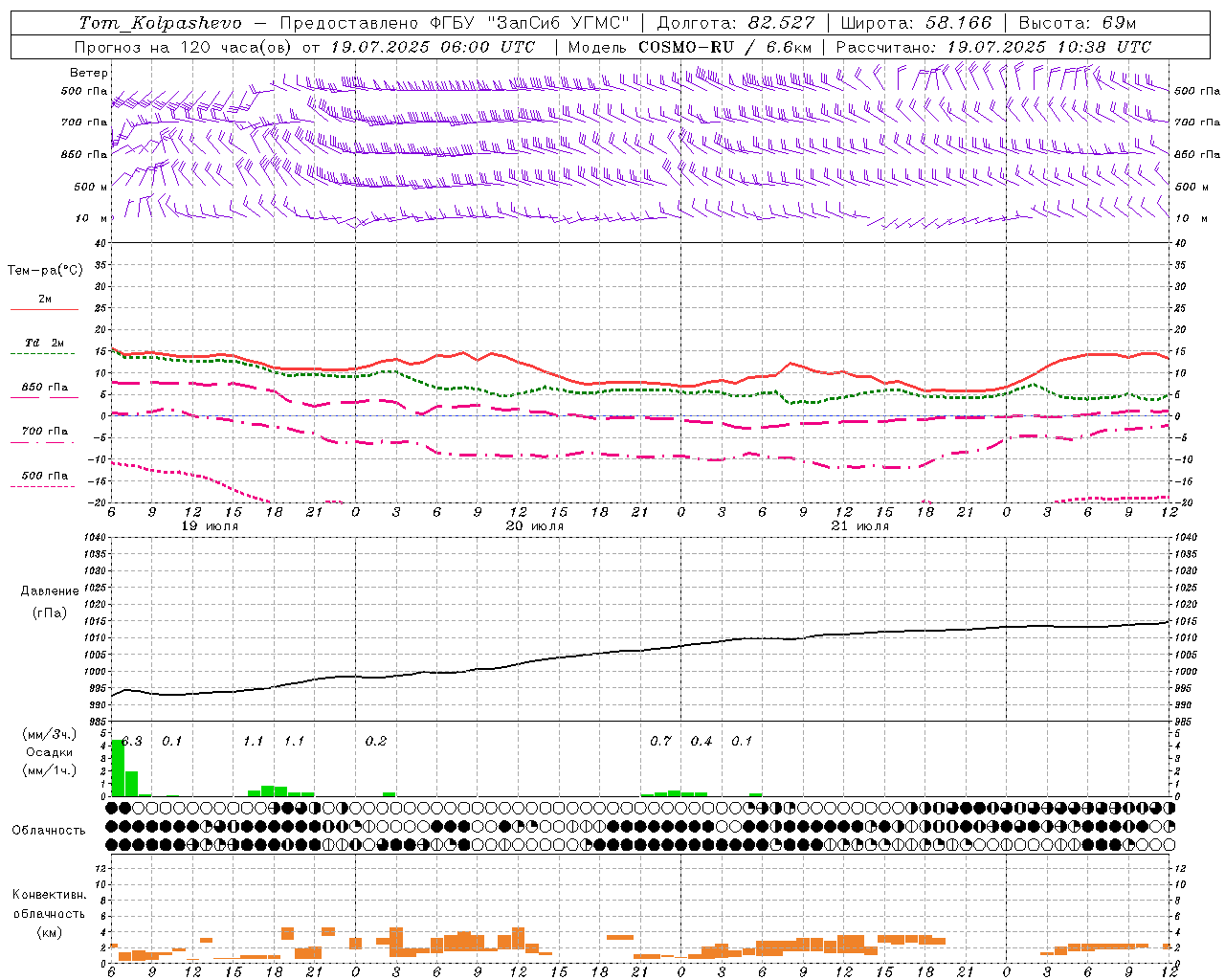Click the Облачность cloudiness label
This screenshot has width=1225, height=980.
[49, 831]
